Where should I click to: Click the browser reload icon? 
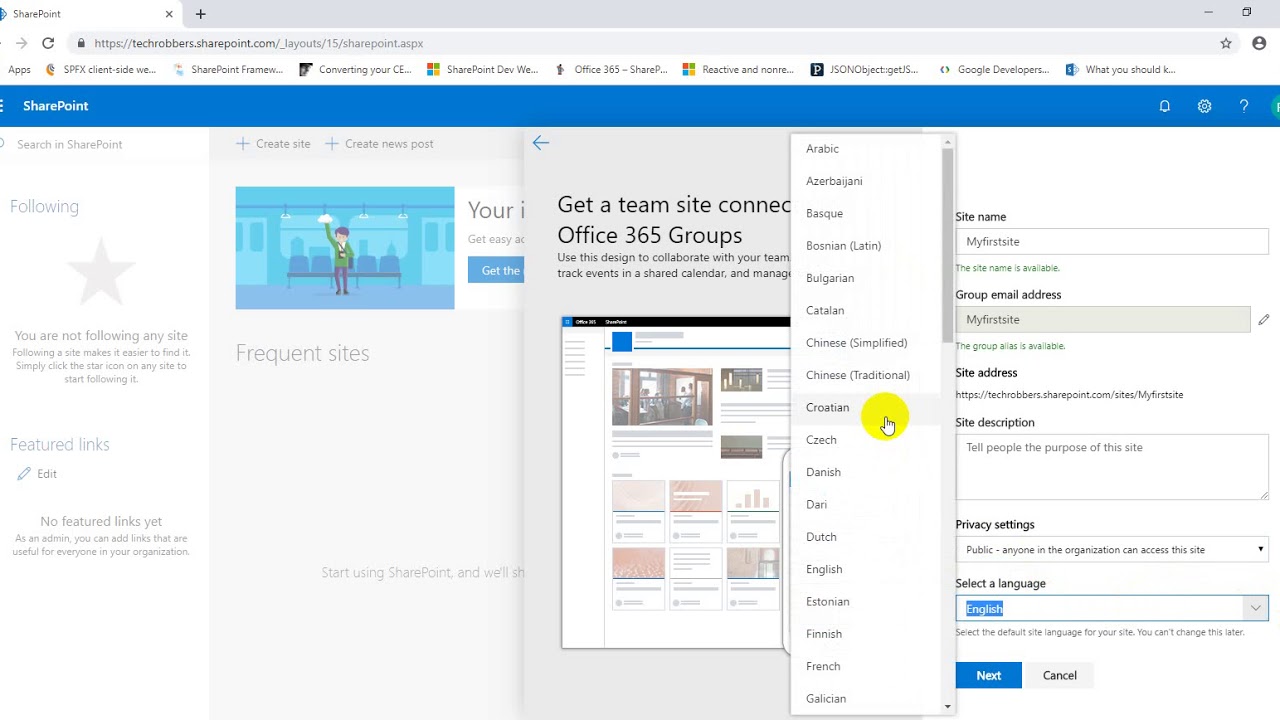48,43
